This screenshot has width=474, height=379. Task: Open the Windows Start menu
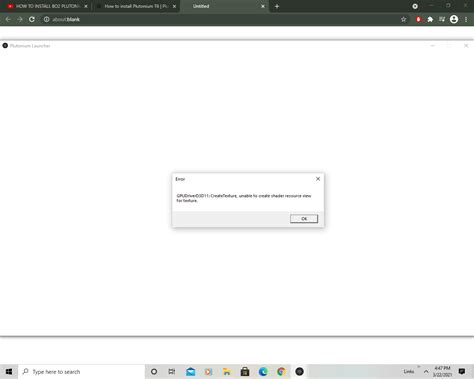pos(9,371)
